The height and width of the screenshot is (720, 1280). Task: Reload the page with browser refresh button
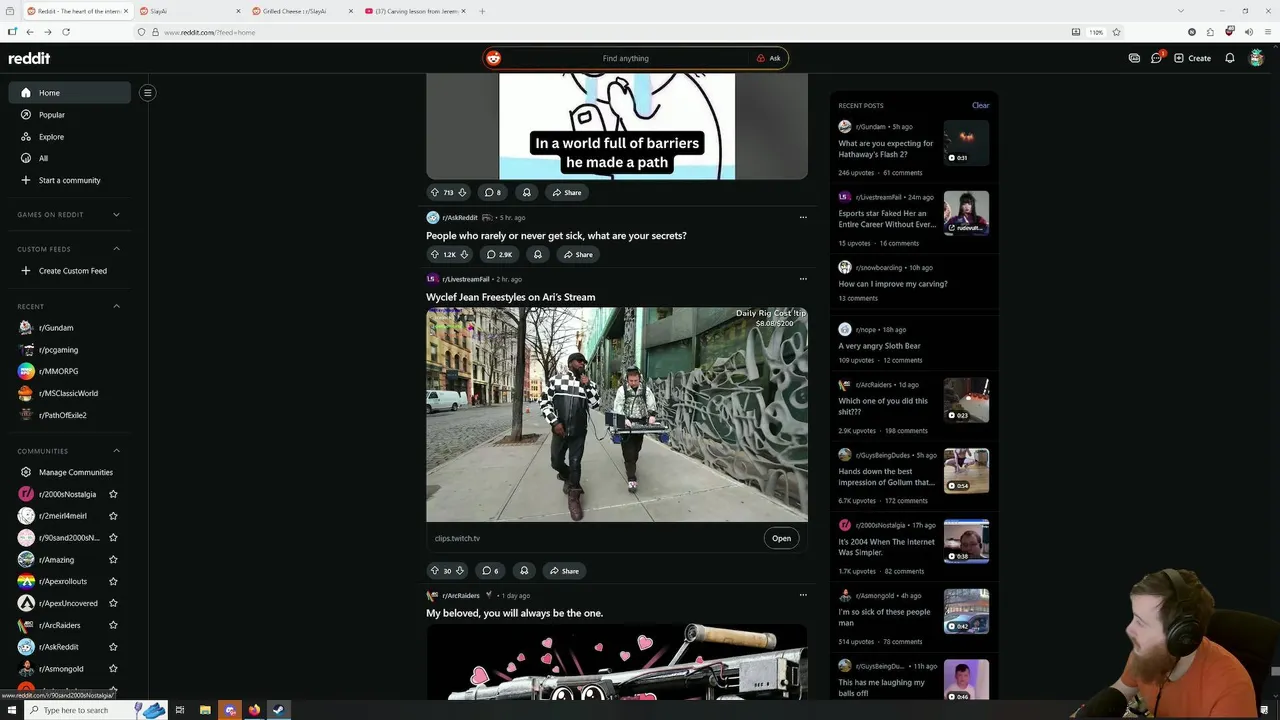click(x=66, y=32)
